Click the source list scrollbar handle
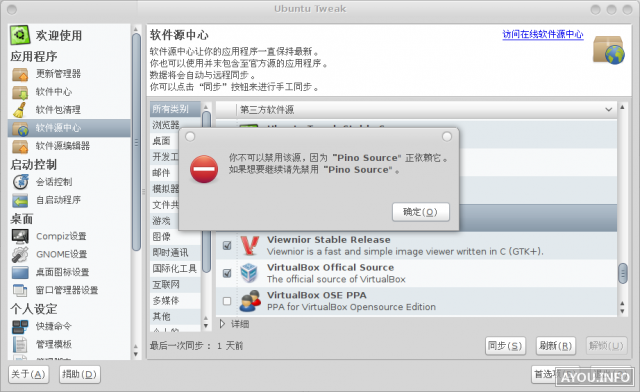Screen dimensions: 640x392 [x=622, y=273]
